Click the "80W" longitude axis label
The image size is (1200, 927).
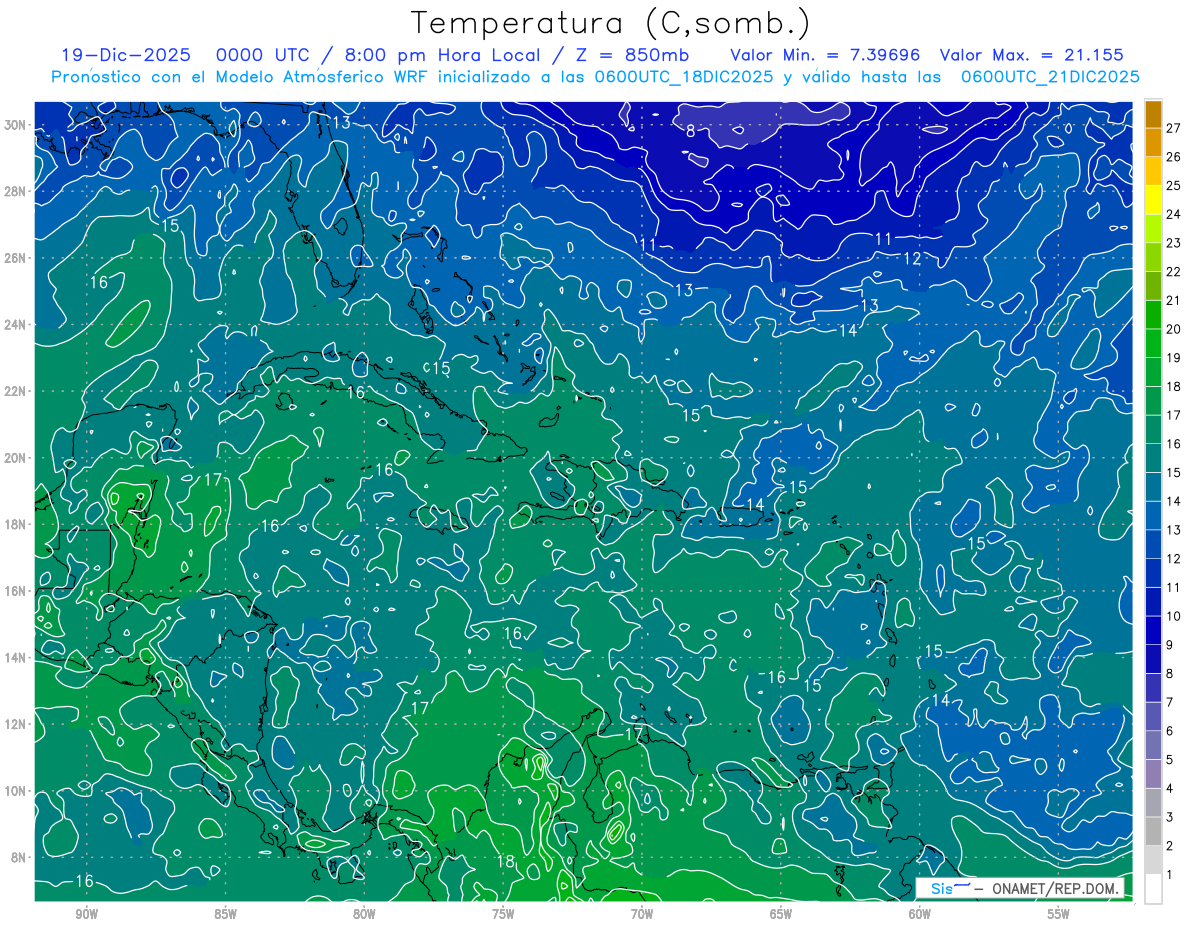(x=364, y=914)
